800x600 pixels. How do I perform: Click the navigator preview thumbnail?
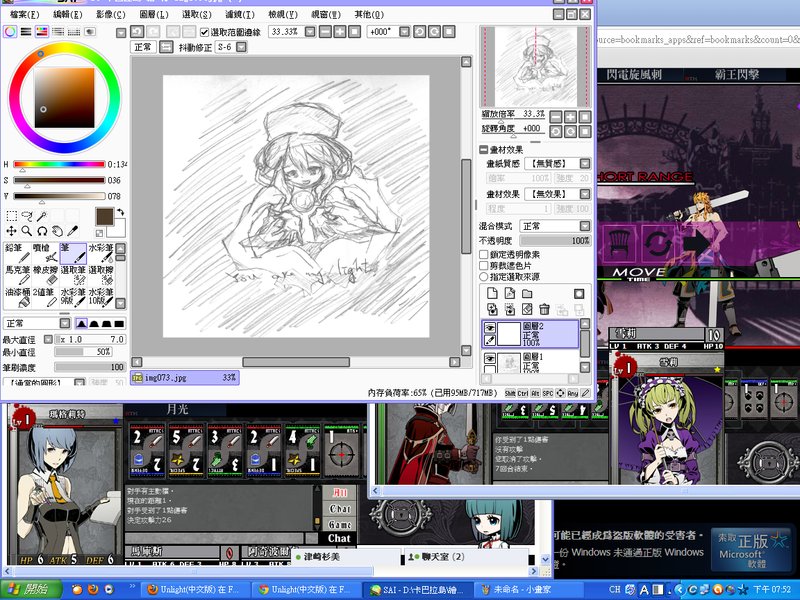(x=536, y=67)
